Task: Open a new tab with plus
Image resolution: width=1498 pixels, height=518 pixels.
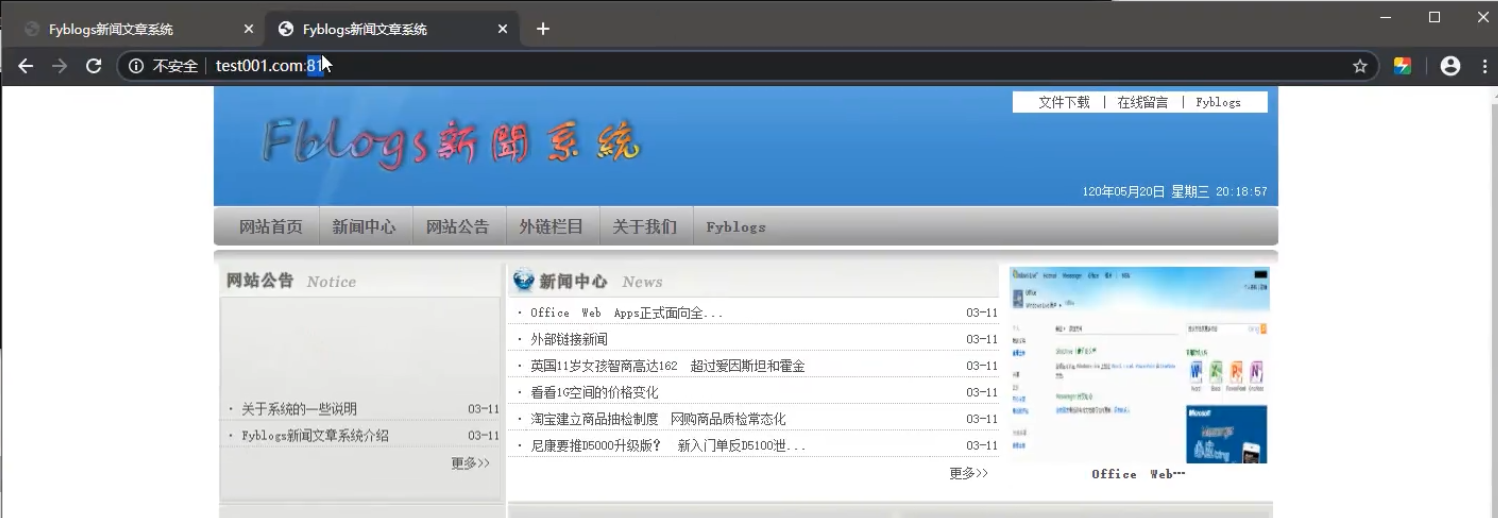Action: (543, 29)
